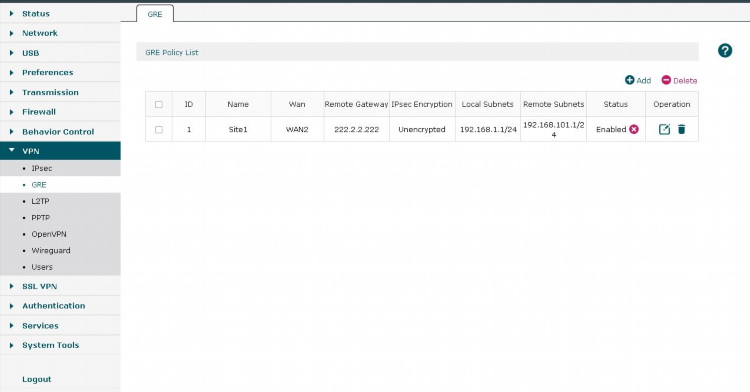The height and width of the screenshot is (392, 750).
Task: Open the IPsec VPN page
Action: pos(42,168)
